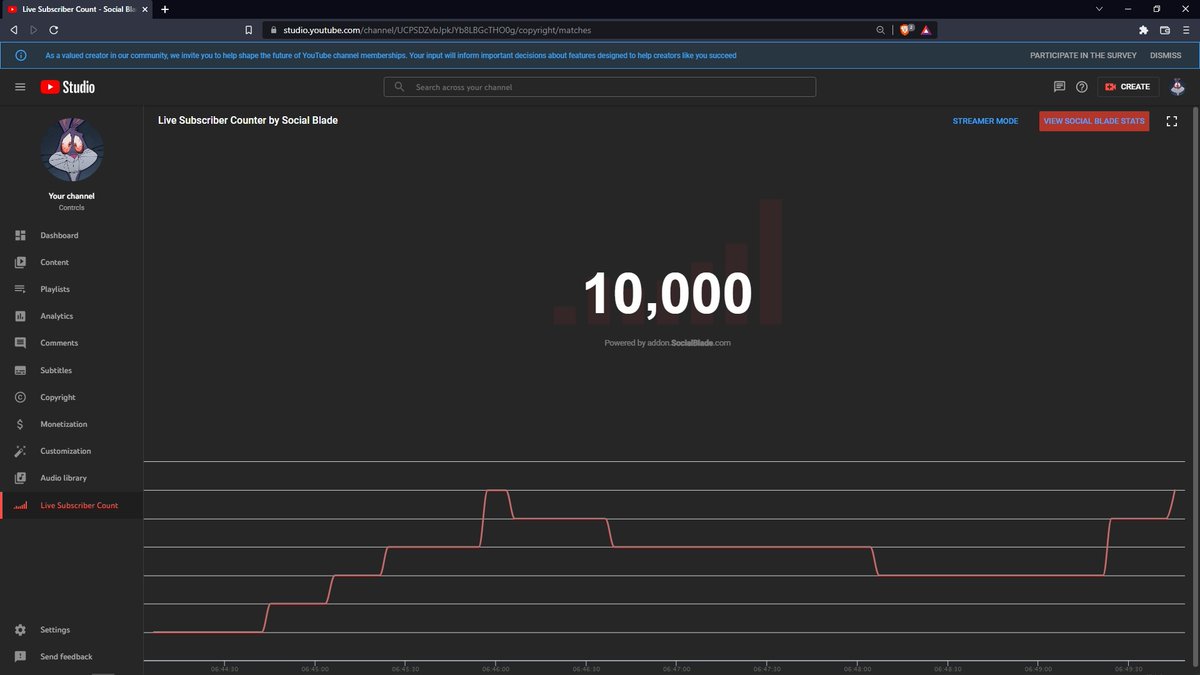This screenshot has width=1200, height=675.
Task: Enable fullscreen for the subscriber counter
Action: click(x=1171, y=120)
